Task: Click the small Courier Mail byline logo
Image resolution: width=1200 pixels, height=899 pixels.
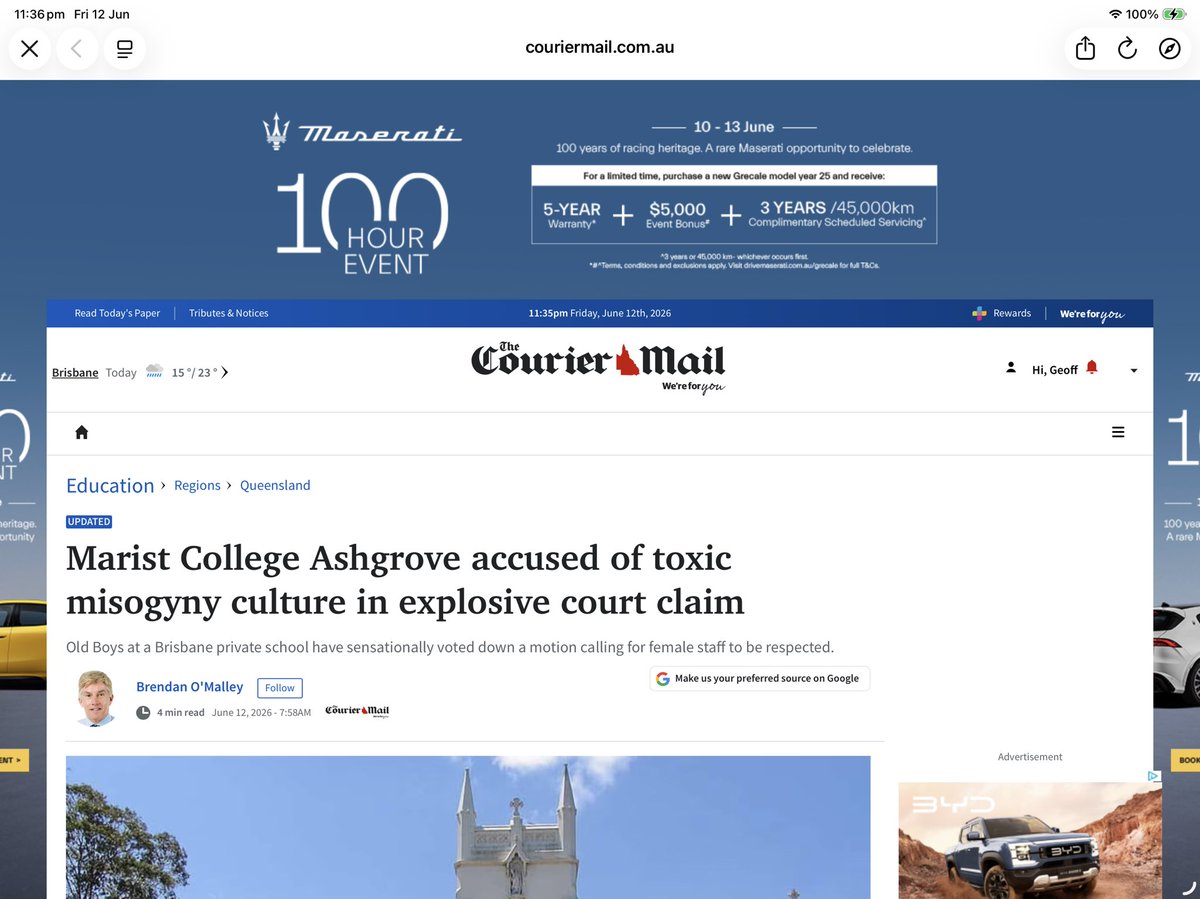Action: pos(357,711)
